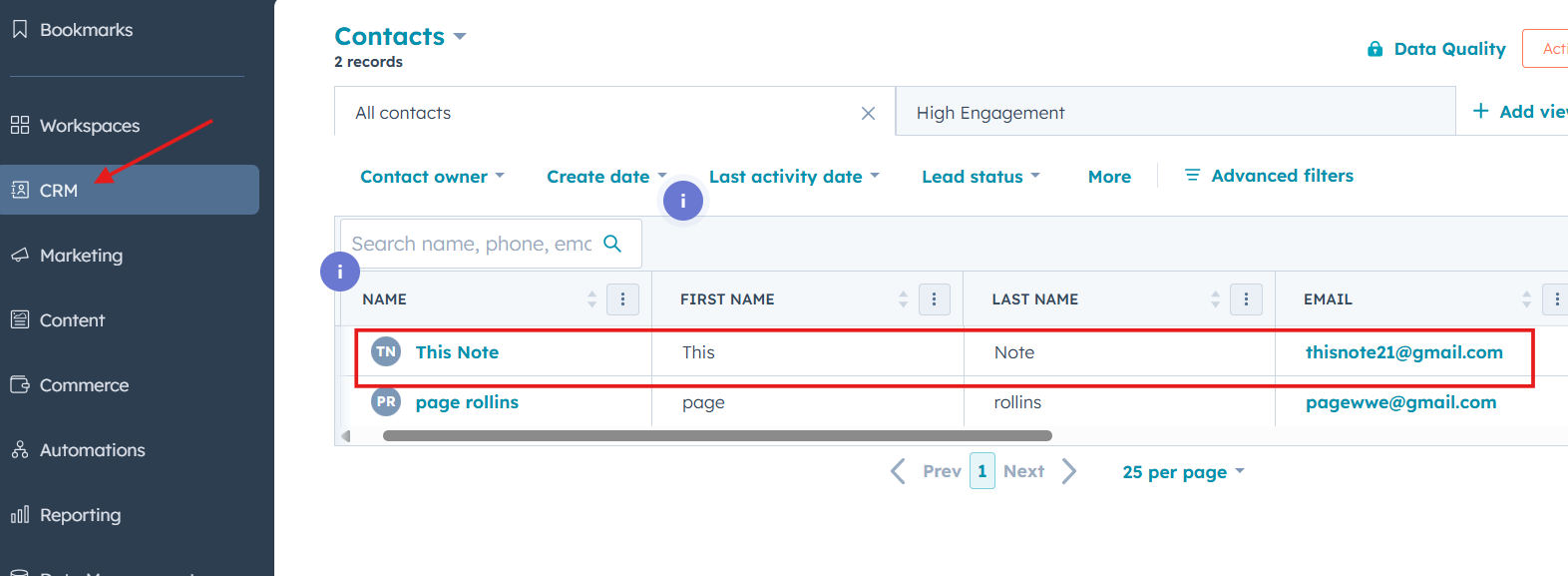
Task: Open CRM in the sidebar menu
Action: [59, 191]
